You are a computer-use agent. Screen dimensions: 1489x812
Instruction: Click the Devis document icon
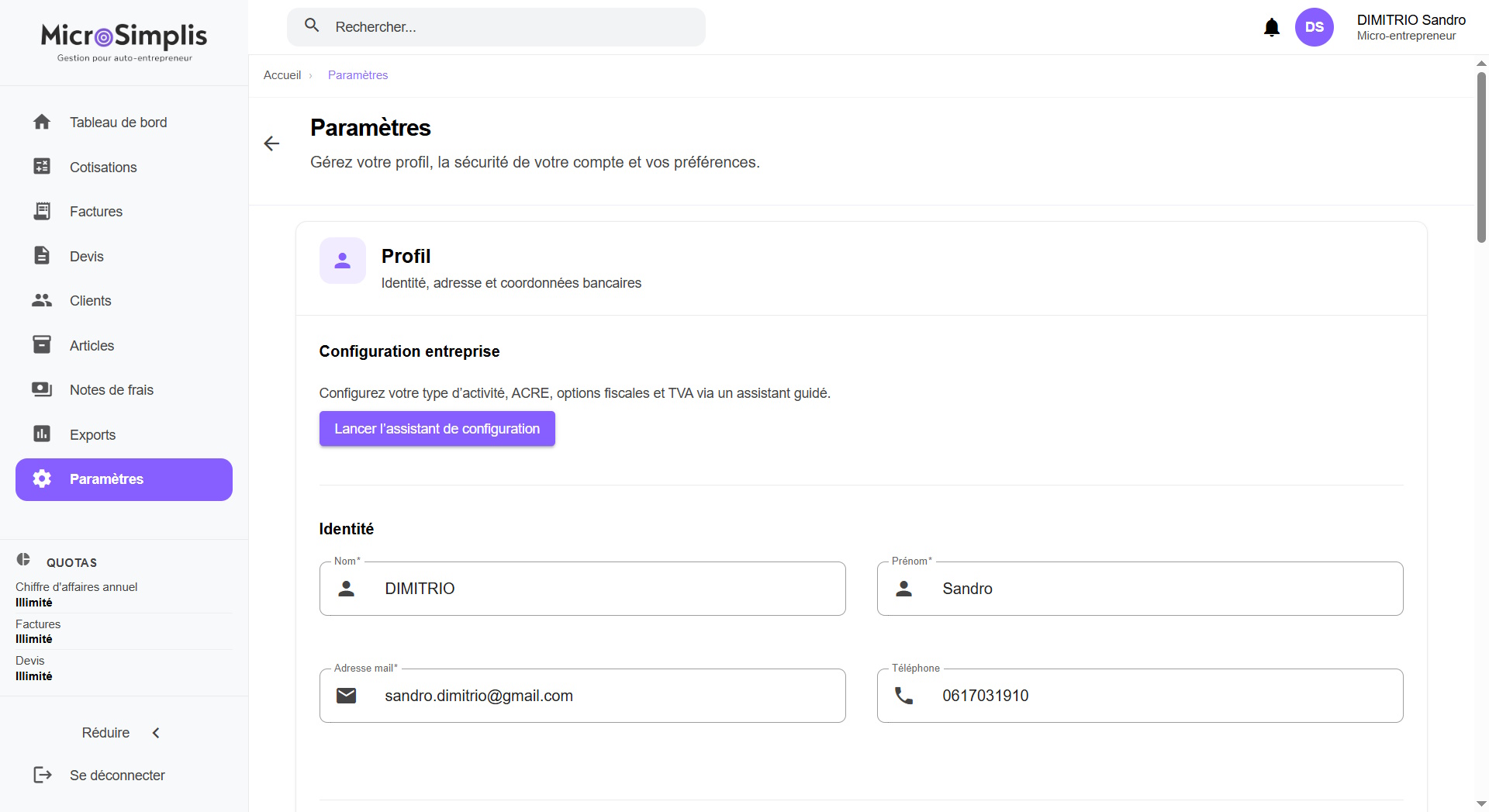click(x=42, y=256)
